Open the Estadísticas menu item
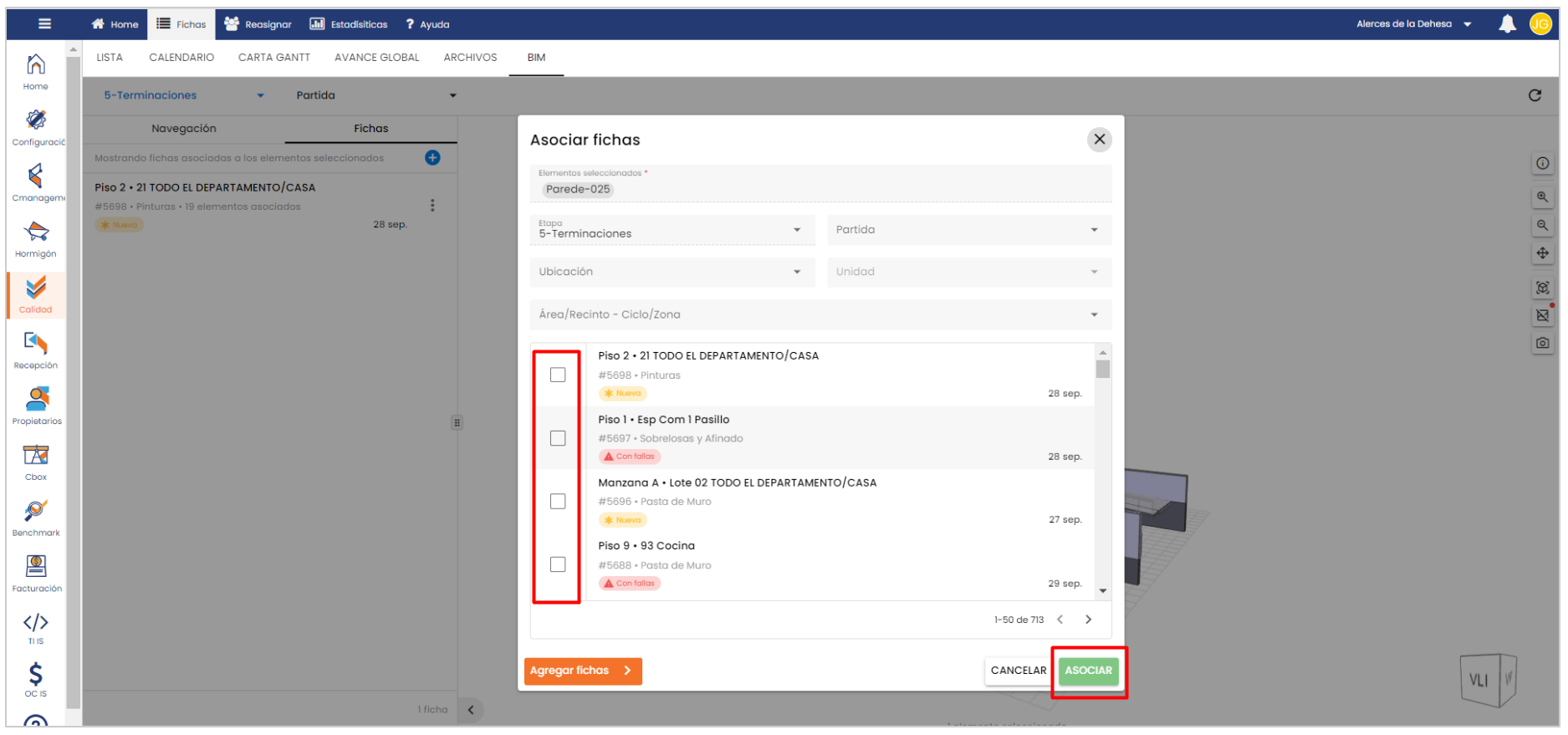 (350, 24)
